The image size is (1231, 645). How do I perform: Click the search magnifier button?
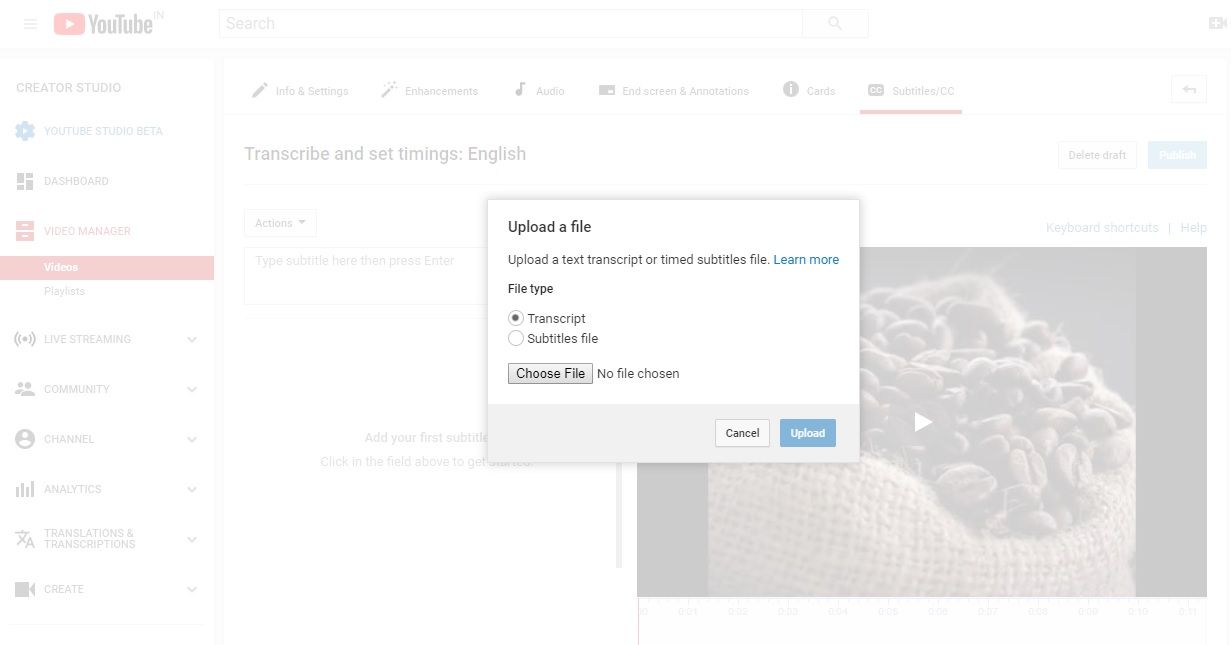coord(835,24)
